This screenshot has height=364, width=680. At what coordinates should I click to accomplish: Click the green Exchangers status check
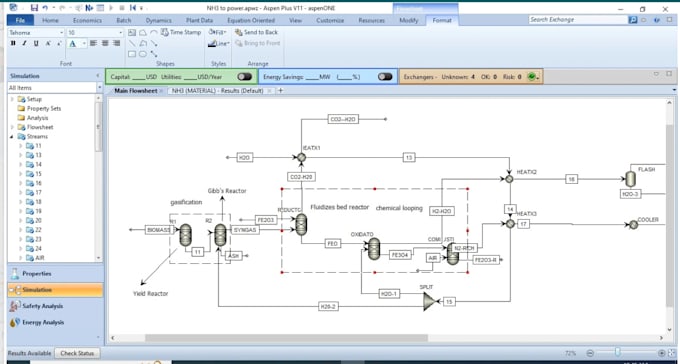click(x=531, y=77)
